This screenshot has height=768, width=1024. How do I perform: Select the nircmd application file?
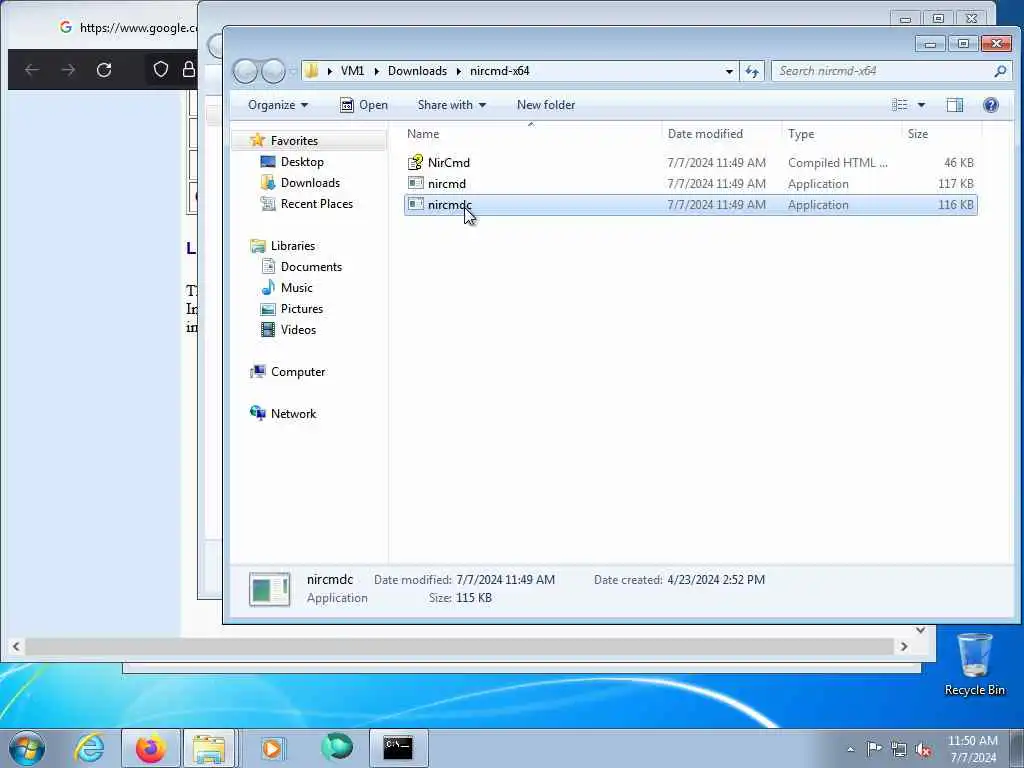tap(690, 184)
